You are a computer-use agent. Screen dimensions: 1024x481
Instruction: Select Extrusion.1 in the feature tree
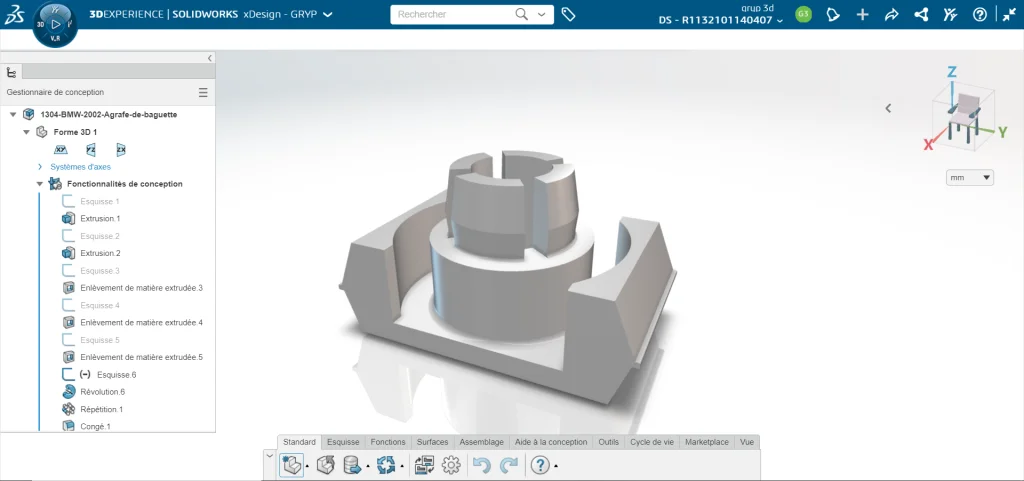pyautogui.click(x=99, y=219)
